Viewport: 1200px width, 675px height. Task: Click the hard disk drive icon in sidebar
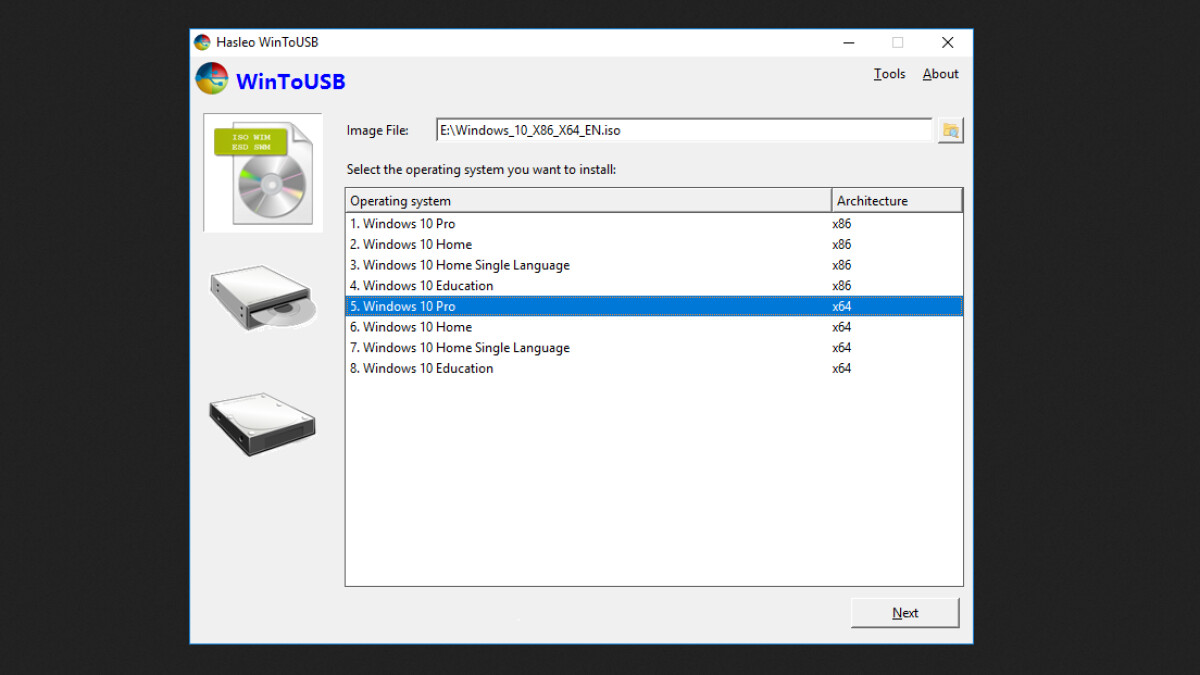[262, 422]
